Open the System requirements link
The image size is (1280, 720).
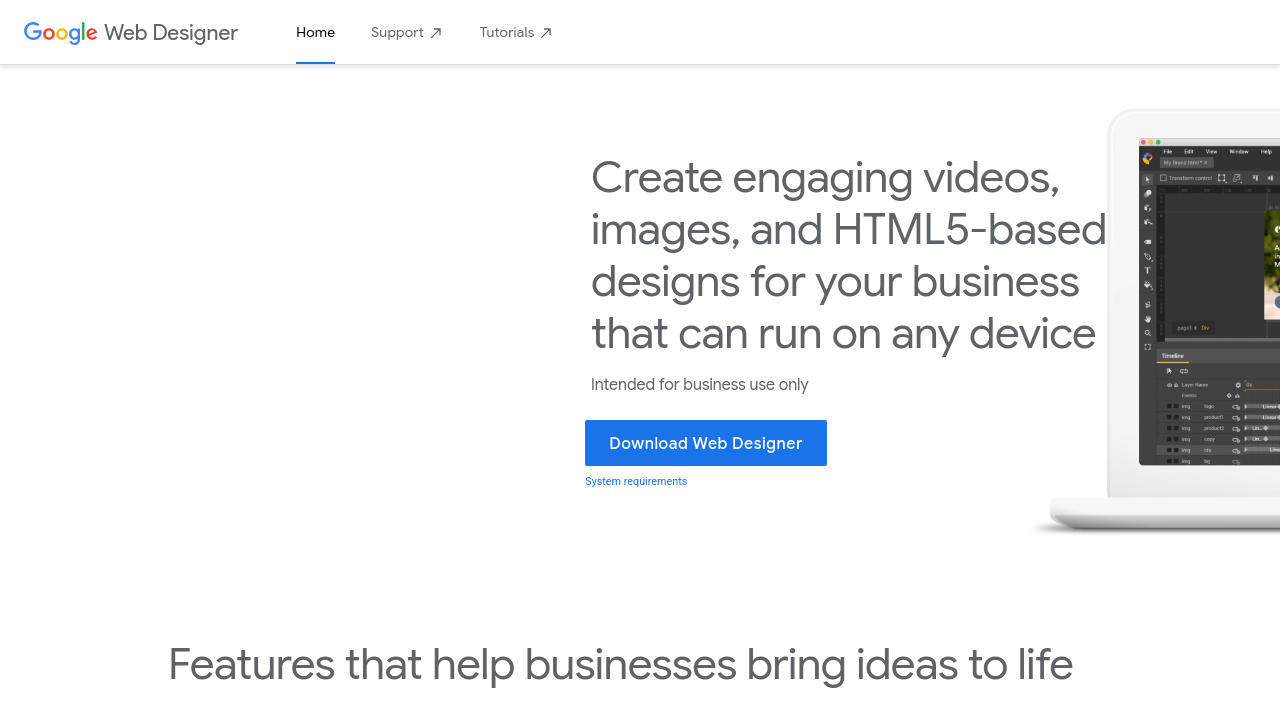636,481
